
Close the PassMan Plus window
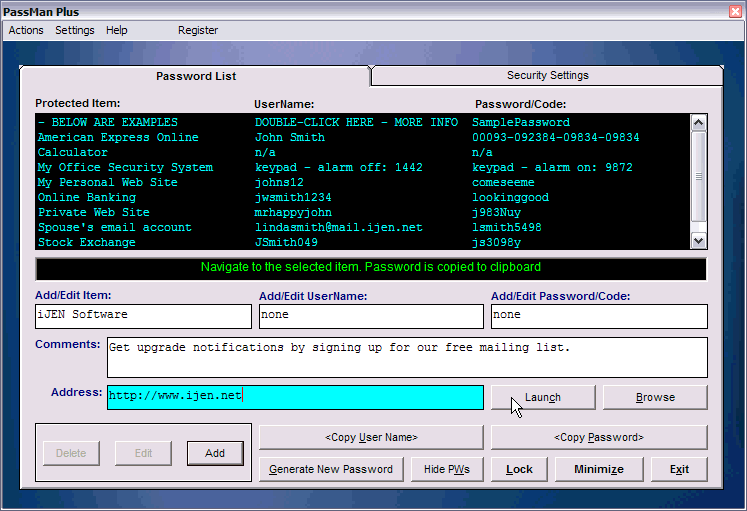point(736,11)
